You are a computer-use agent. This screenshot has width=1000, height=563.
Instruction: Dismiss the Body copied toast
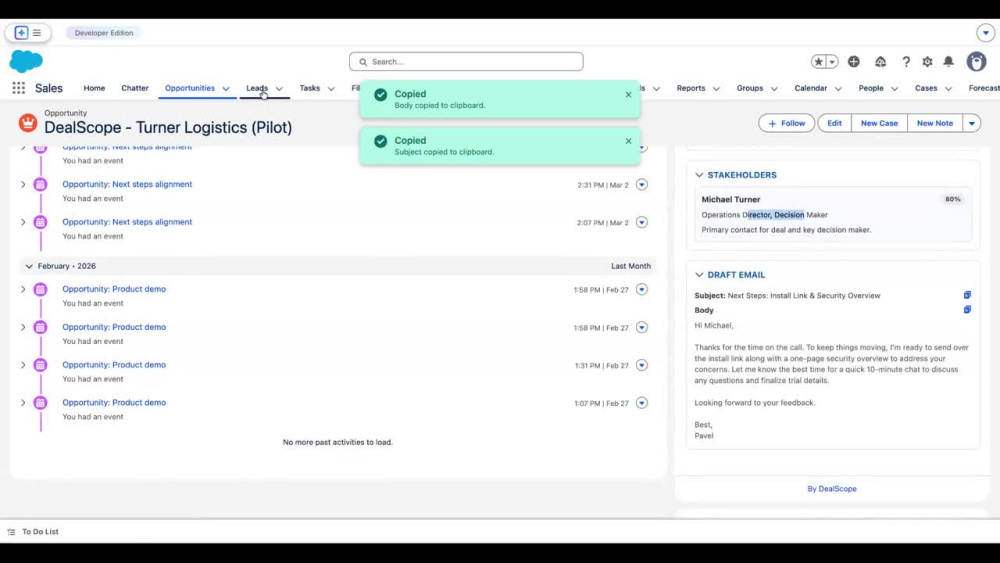point(628,94)
